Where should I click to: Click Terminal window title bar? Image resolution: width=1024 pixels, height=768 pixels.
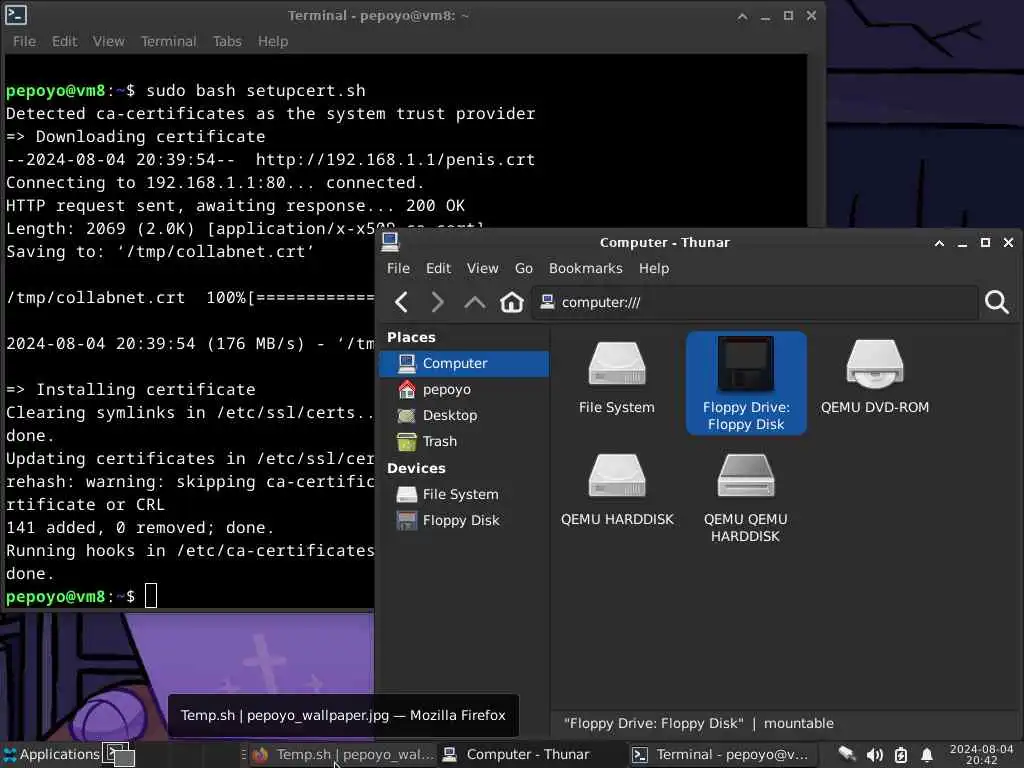(379, 16)
